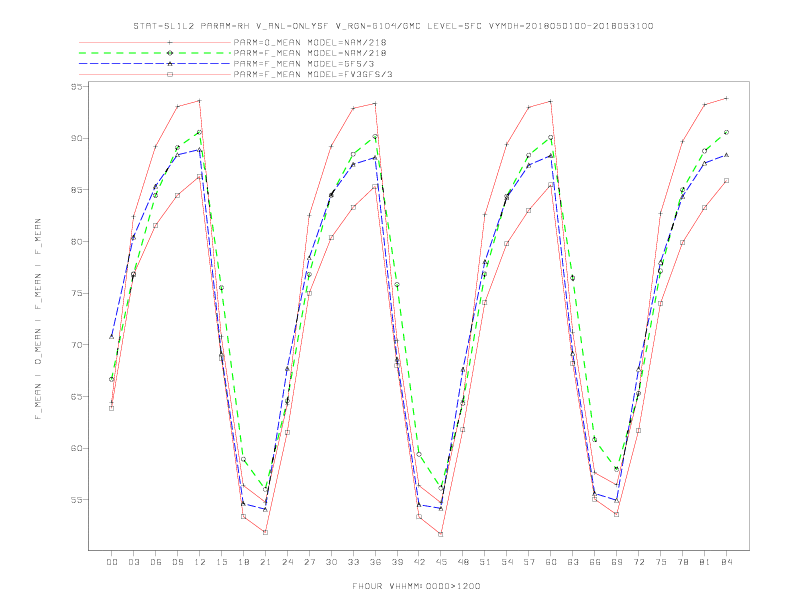
Task: Click the x-axis tick label 48
Action: coord(463,562)
